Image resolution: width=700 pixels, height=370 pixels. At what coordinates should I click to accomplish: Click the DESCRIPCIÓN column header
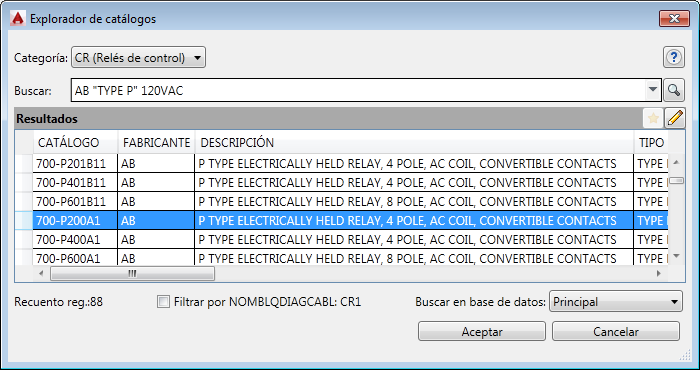coord(414,143)
